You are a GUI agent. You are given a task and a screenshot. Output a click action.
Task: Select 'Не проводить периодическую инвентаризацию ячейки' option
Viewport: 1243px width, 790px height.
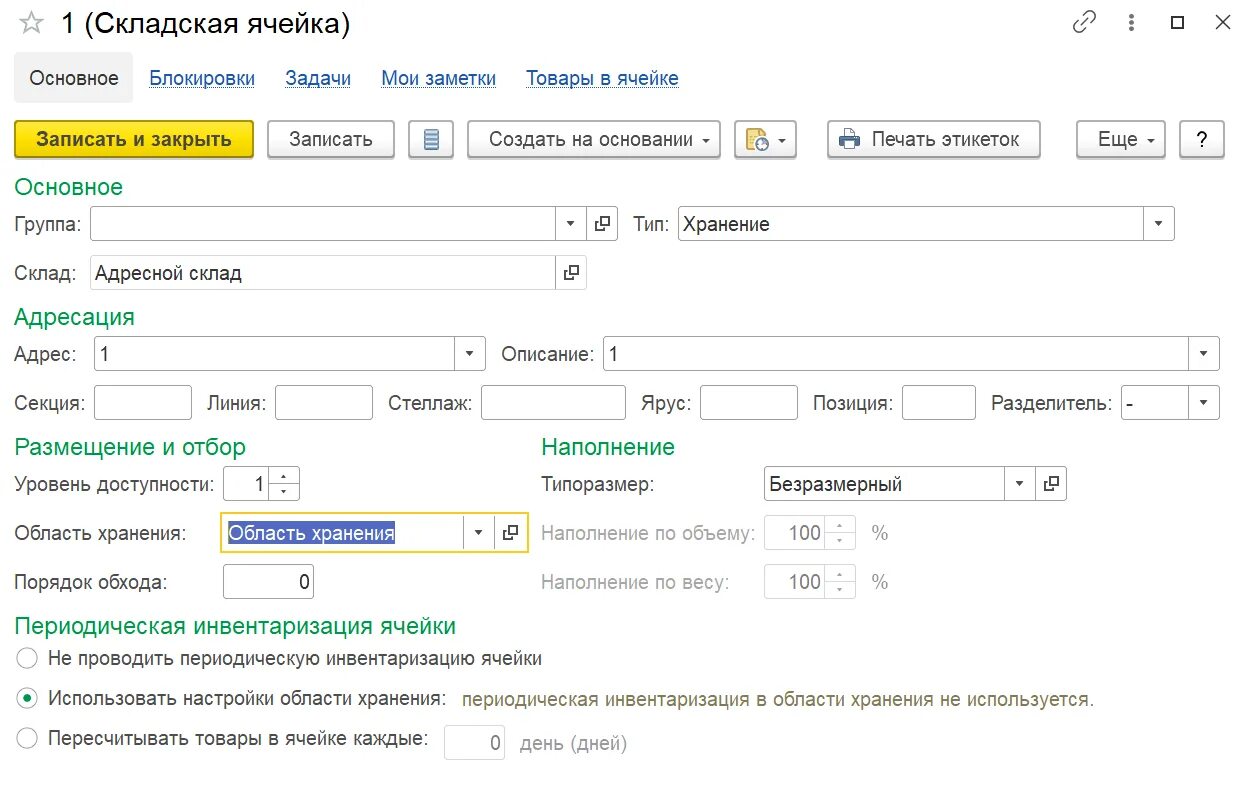[x=28, y=658]
